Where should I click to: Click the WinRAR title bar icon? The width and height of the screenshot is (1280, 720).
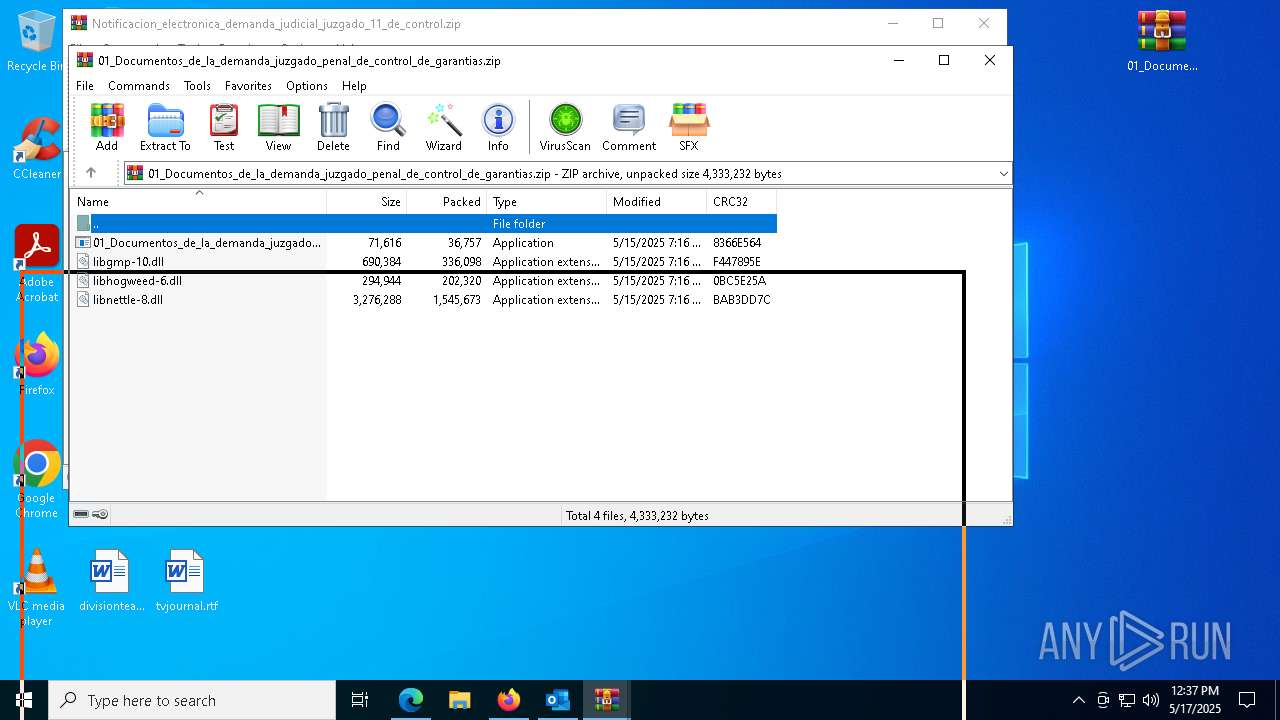pyautogui.click(x=85, y=60)
